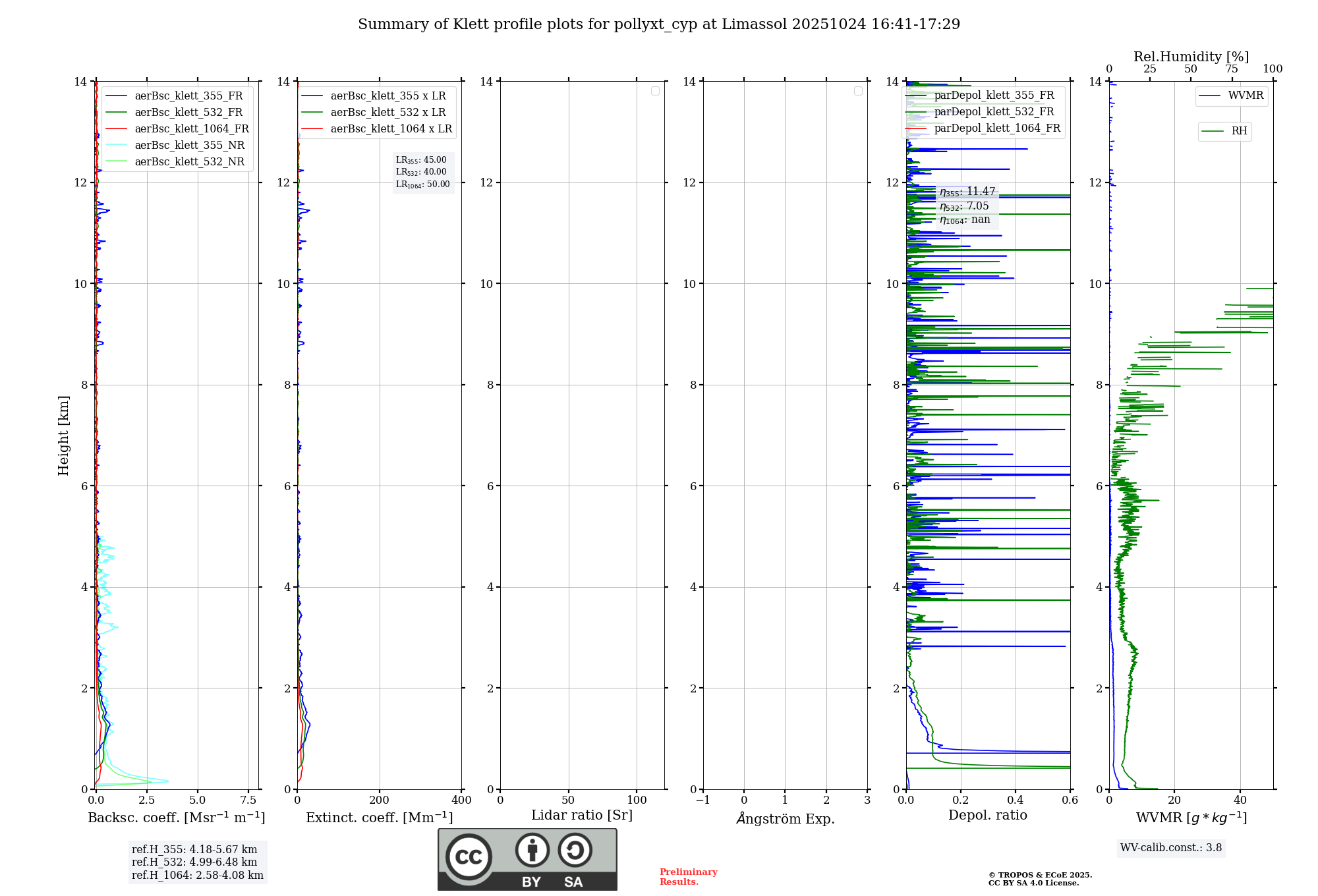The height and width of the screenshot is (896, 1318).
Task: Click the plot title Summary of Klett profile
Action: (x=659, y=24)
